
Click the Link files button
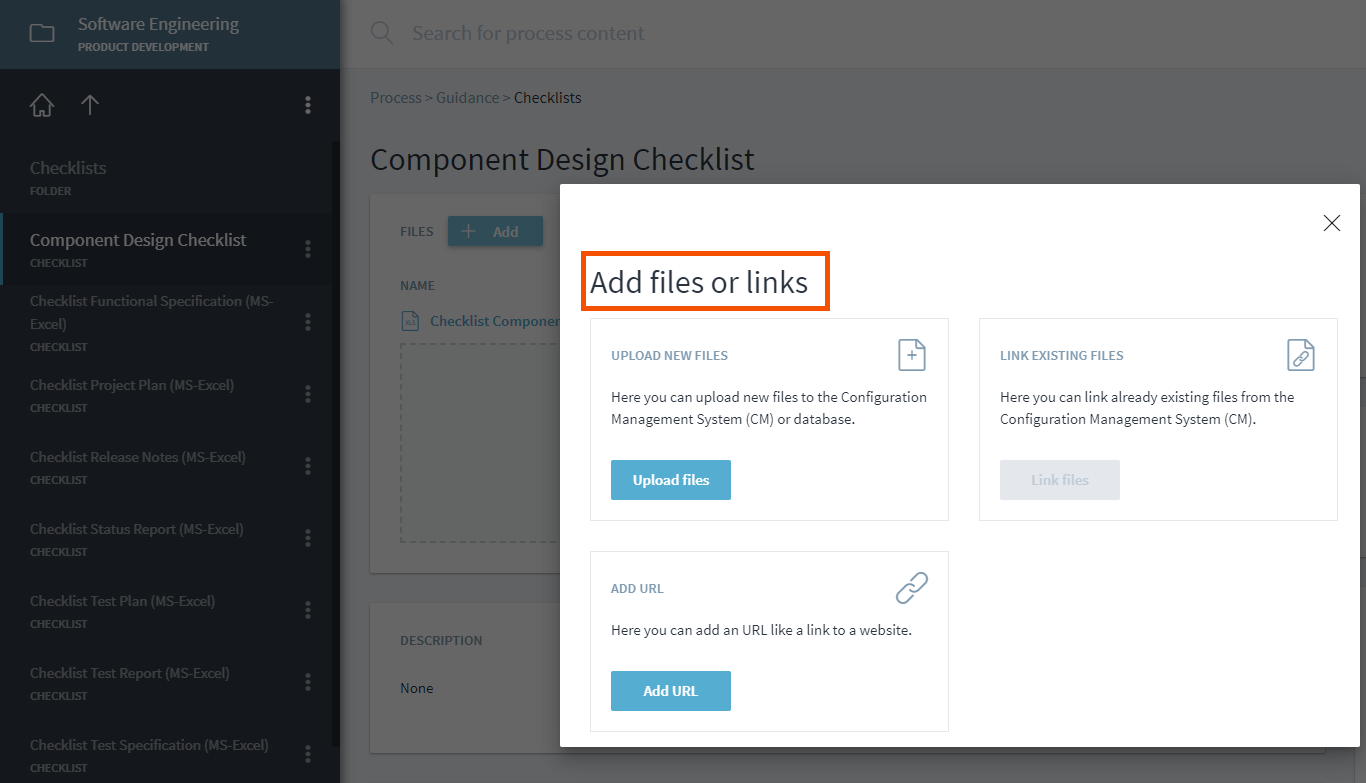click(1059, 480)
